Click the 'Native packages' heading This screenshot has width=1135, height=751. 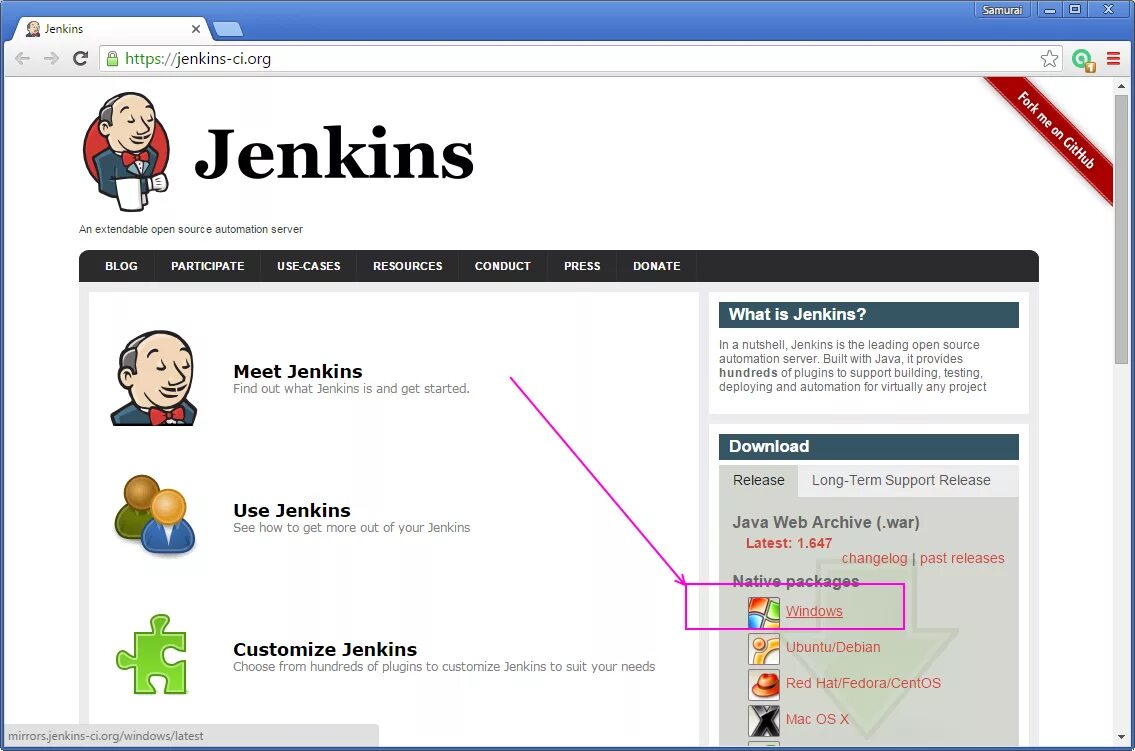796,582
